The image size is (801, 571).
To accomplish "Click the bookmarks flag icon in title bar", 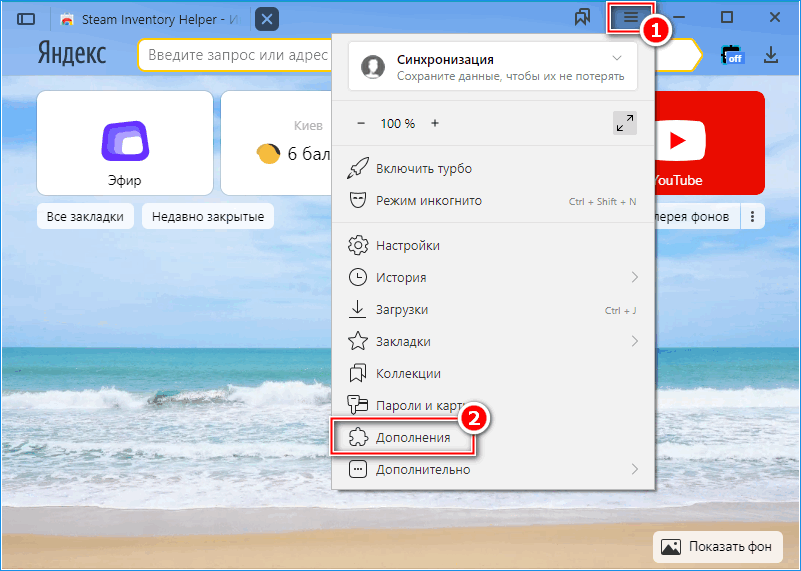I will pos(583,18).
